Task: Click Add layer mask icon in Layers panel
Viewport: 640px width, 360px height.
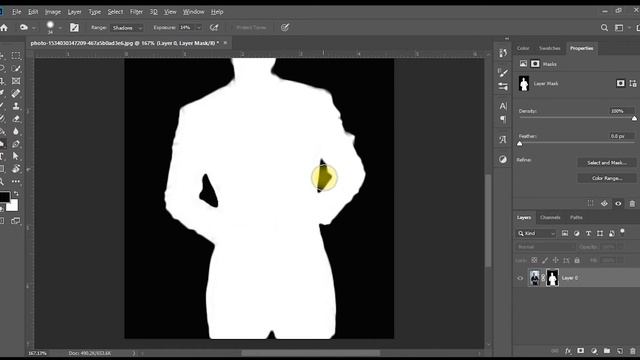Action: point(580,351)
